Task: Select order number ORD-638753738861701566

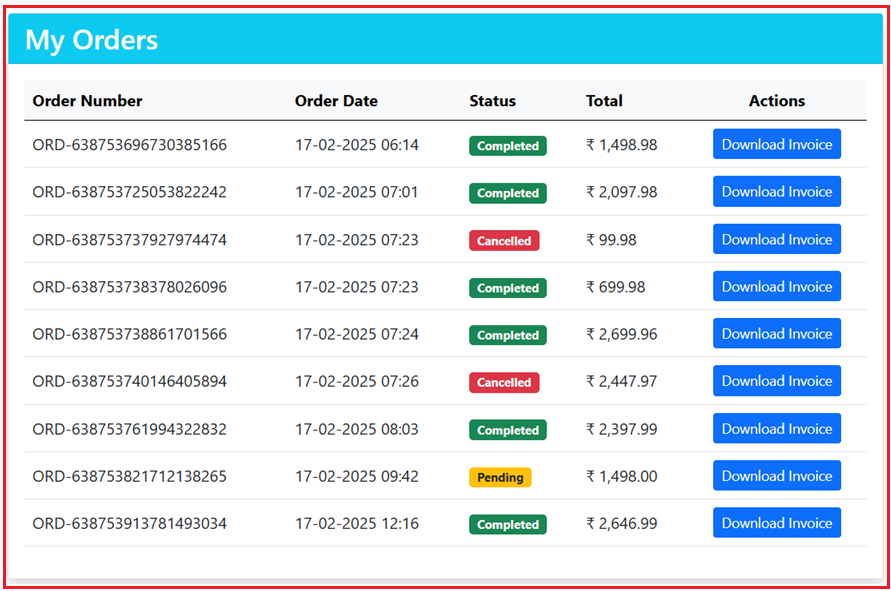Action: pyautogui.click(x=130, y=334)
